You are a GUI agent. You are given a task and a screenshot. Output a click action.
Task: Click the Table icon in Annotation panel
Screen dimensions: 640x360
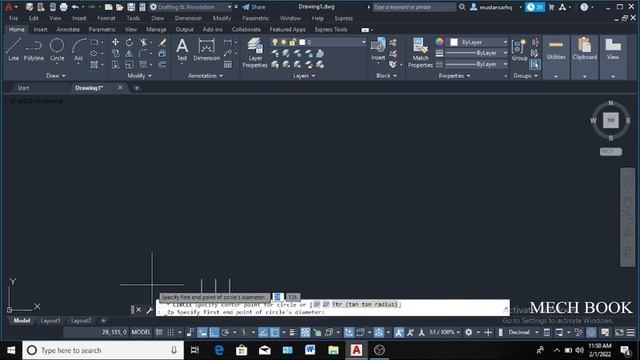(228, 64)
